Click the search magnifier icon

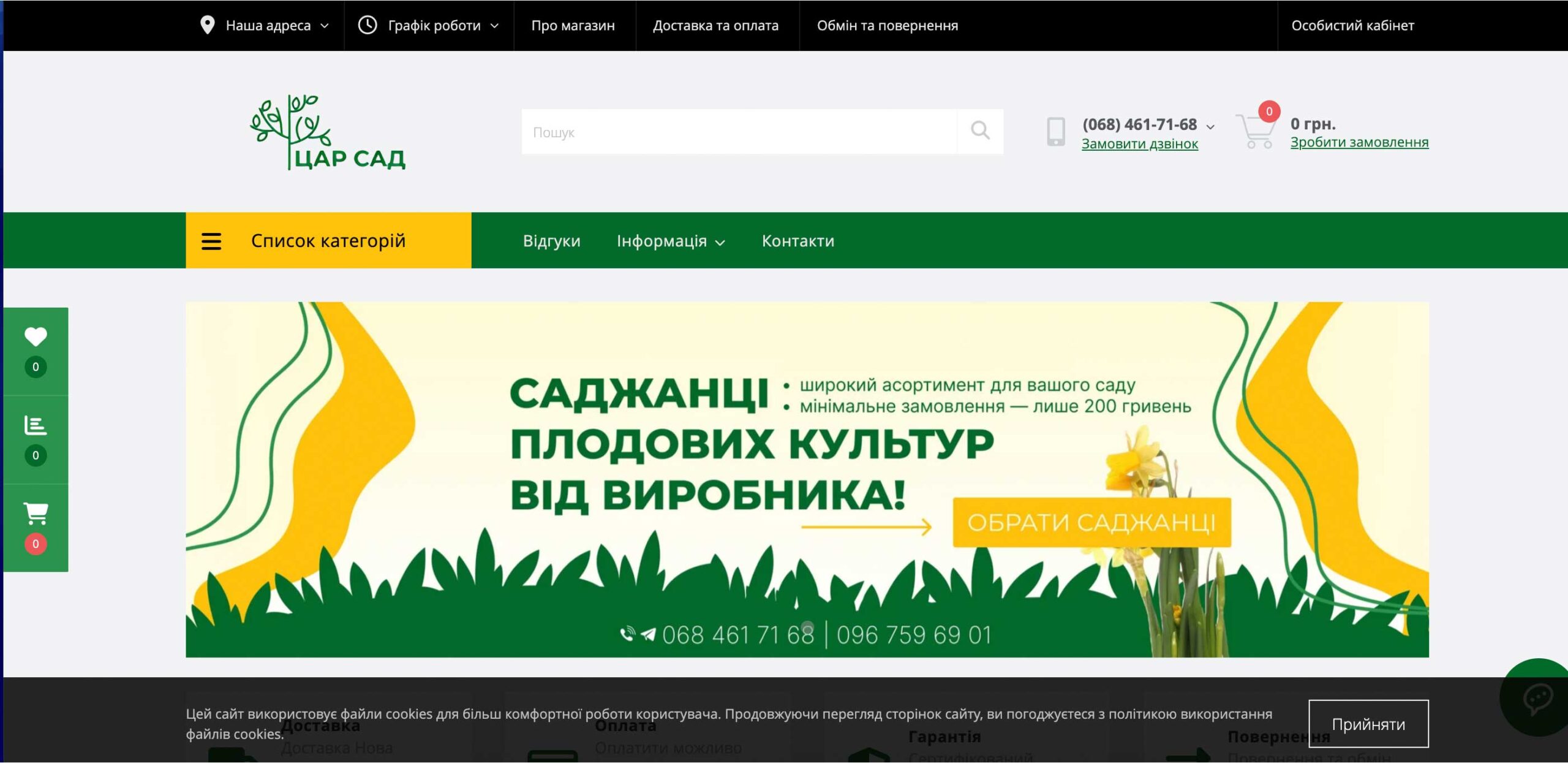[980, 131]
